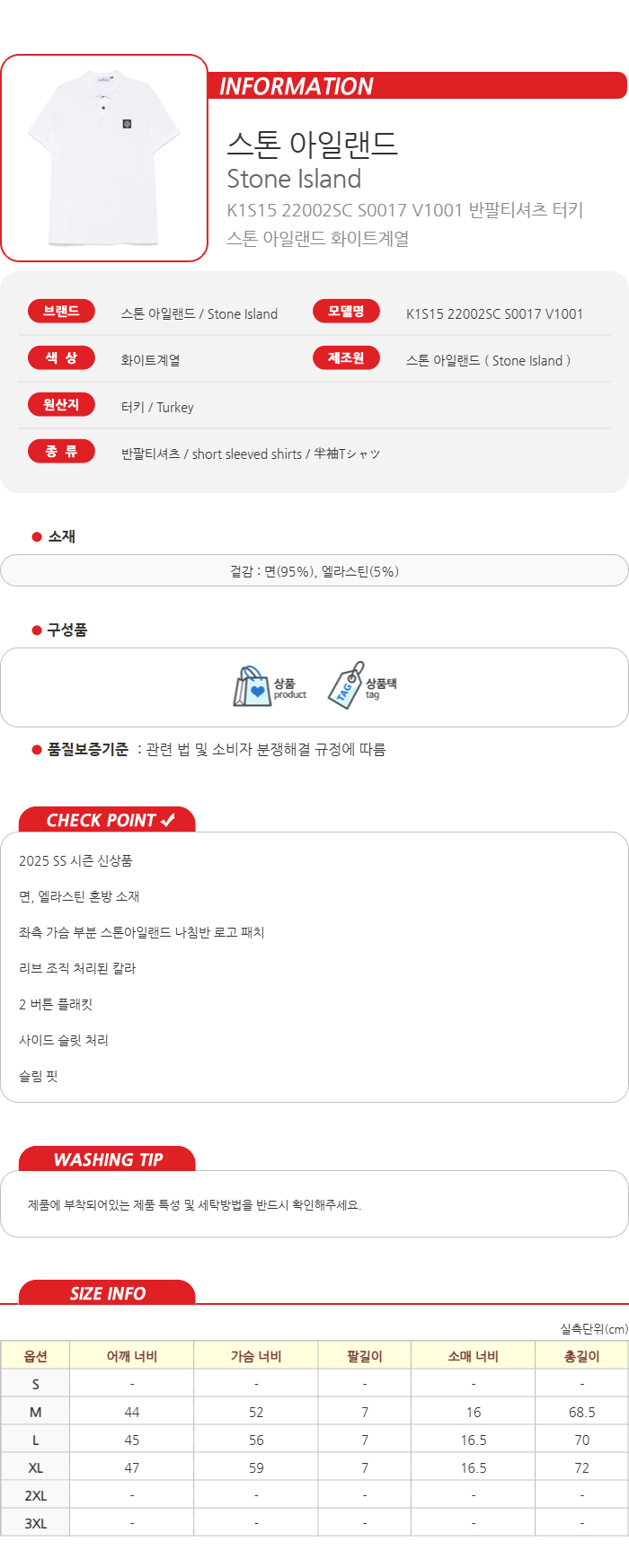Click the 어깨 너비 column header
The image size is (629, 1568).
[132, 1356]
